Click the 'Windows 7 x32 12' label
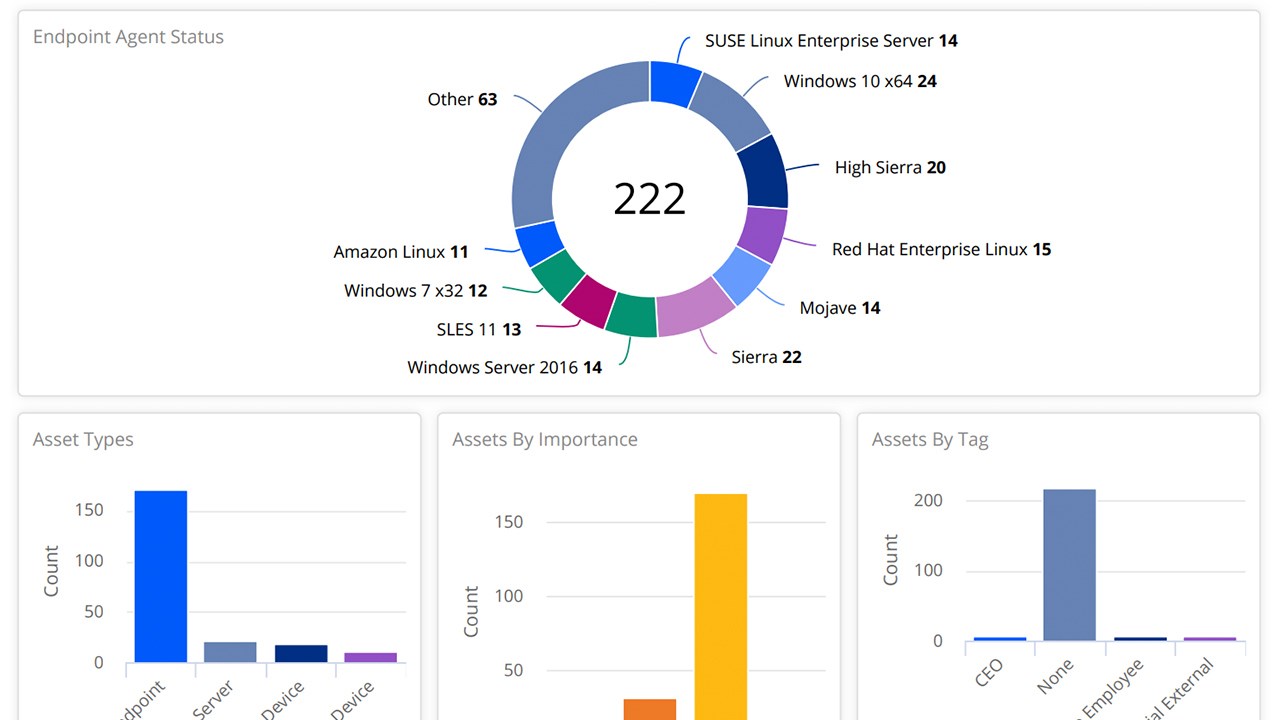This screenshot has width=1280, height=720. pyautogui.click(x=416, y=291)
